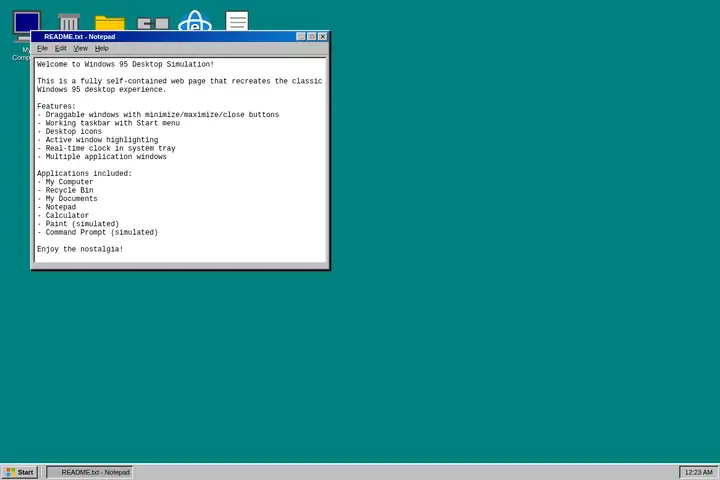Click the '- Command Prompt (simulated)' line
Screen dimensions: 720x480
pos(97,232)
